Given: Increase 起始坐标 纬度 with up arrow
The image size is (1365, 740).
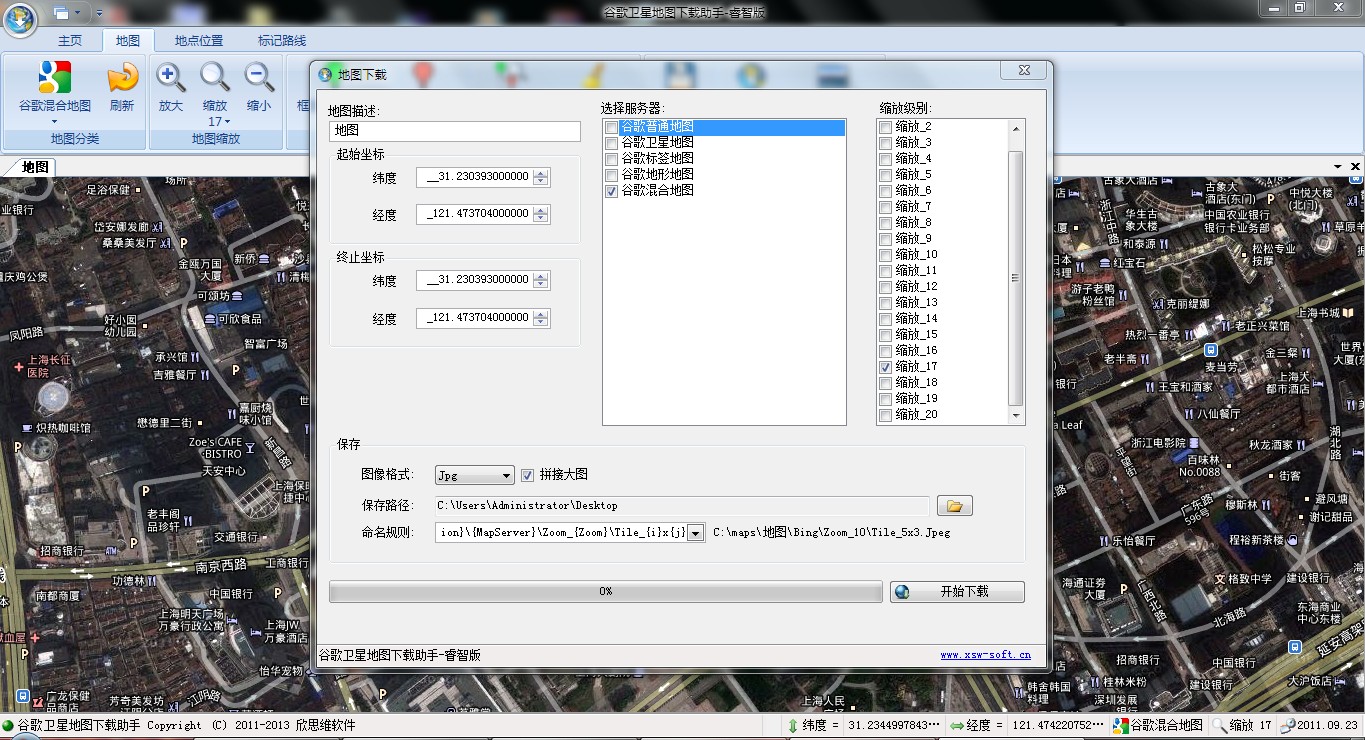Looking at the screenshot, I should [541, 173].
